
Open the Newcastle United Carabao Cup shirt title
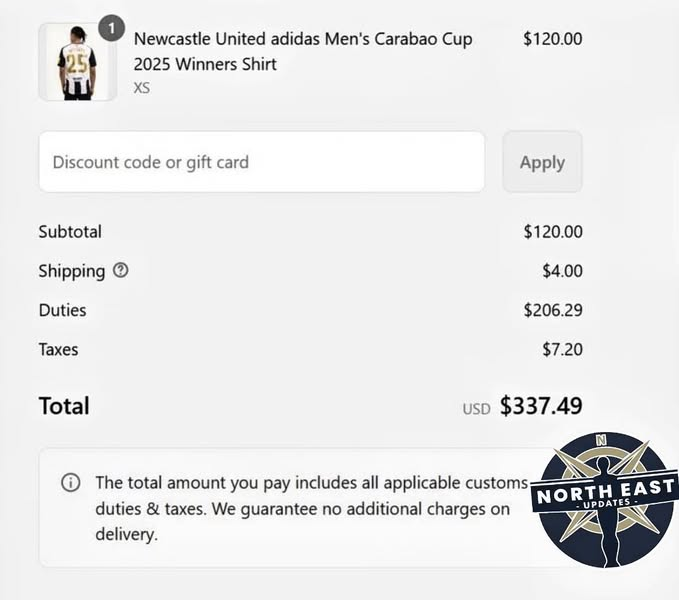tap(303, 51)
